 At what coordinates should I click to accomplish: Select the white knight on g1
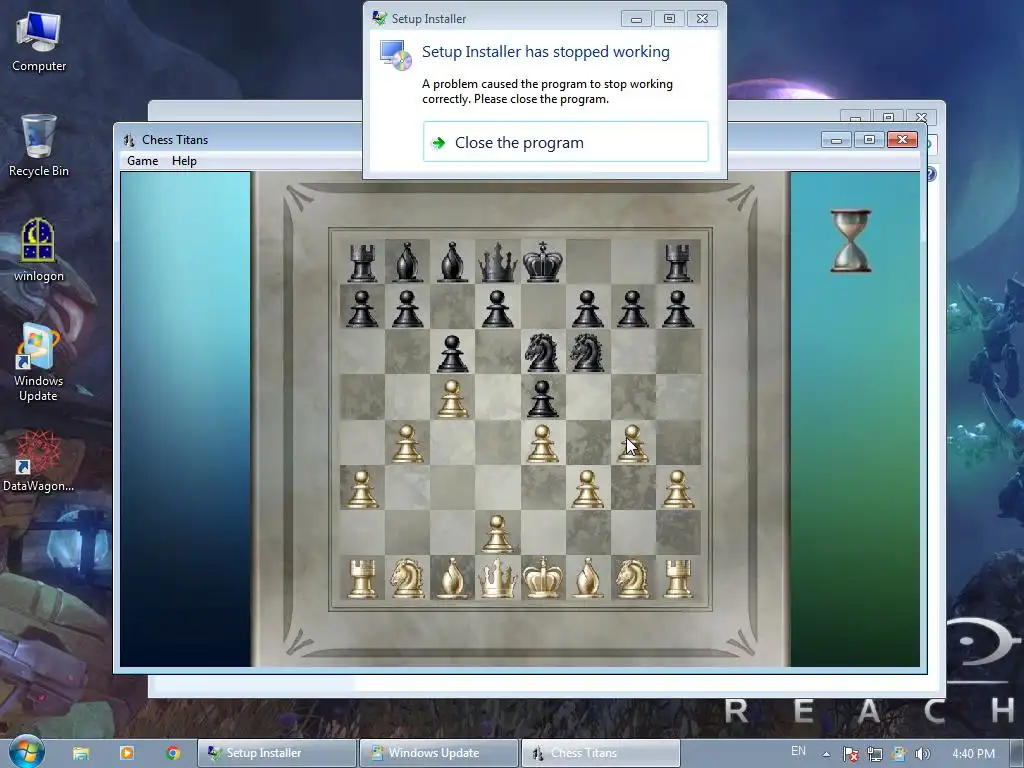coord(633,578)
